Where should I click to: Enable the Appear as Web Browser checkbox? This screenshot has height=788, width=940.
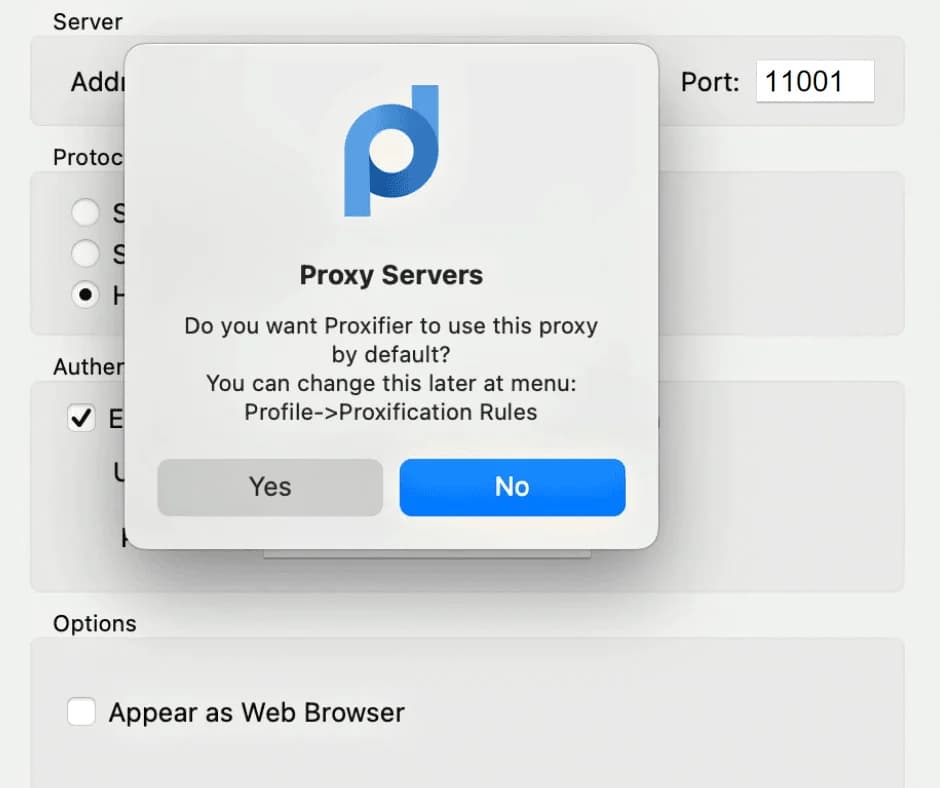(81, 712)
